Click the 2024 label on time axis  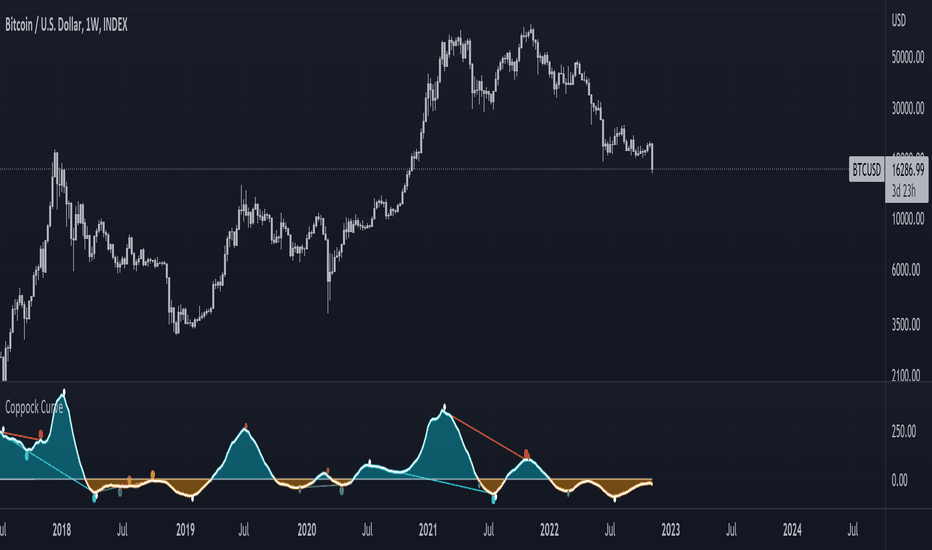[792, 530]
